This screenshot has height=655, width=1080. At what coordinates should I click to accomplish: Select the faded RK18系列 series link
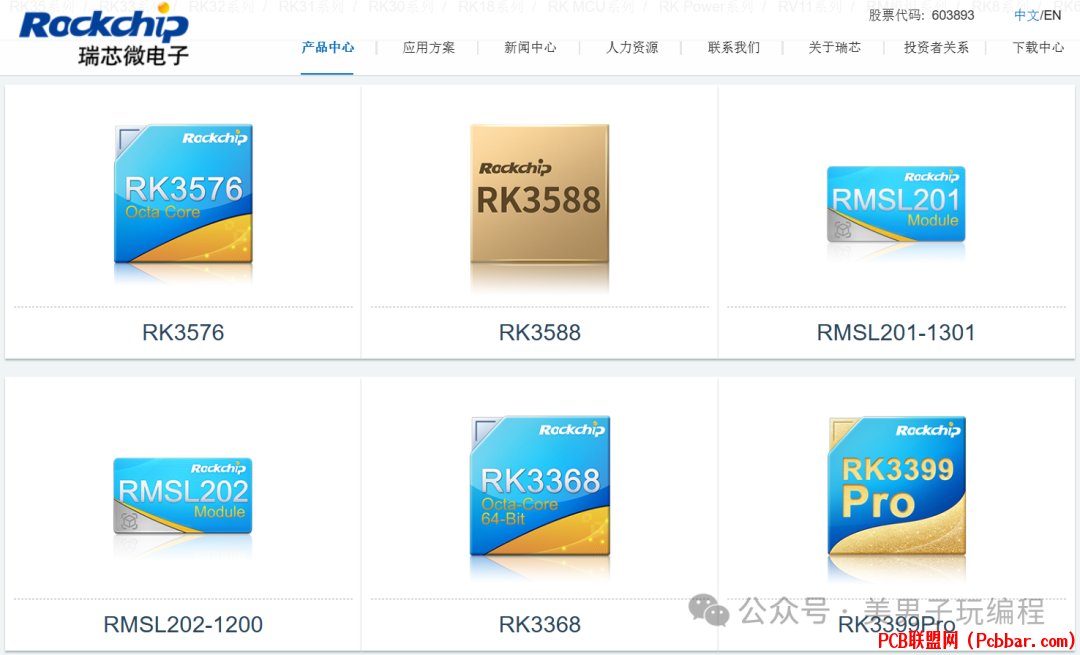click(490, 8)
